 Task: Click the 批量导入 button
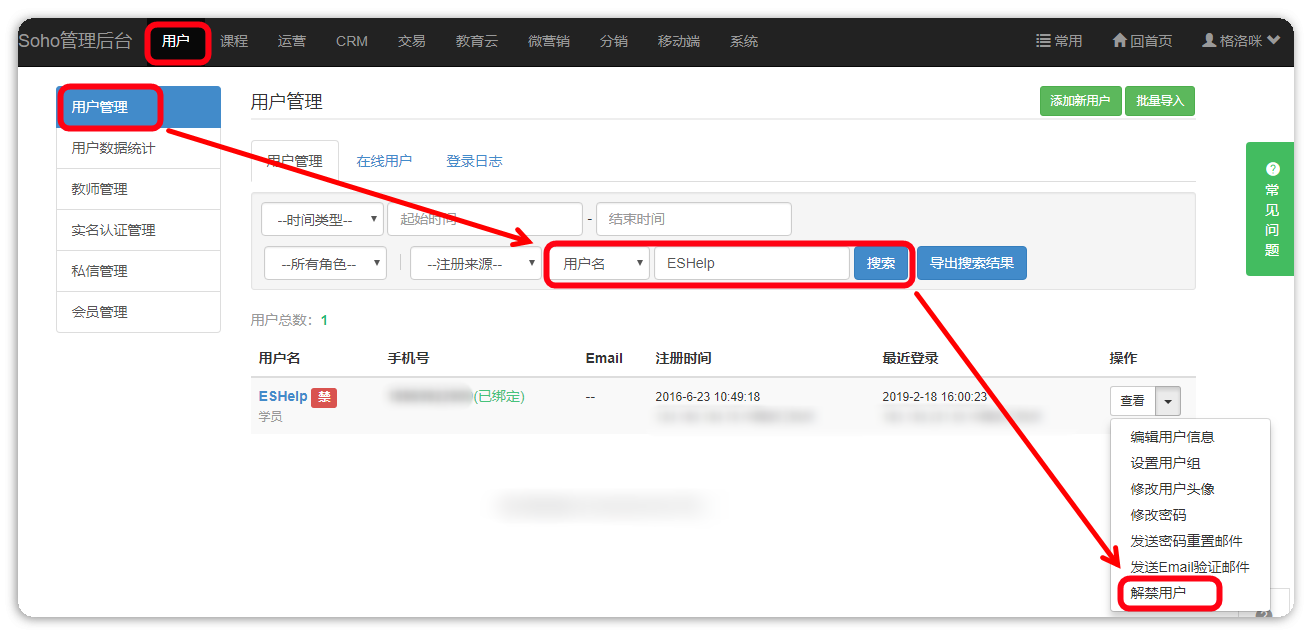(1160, 101)
